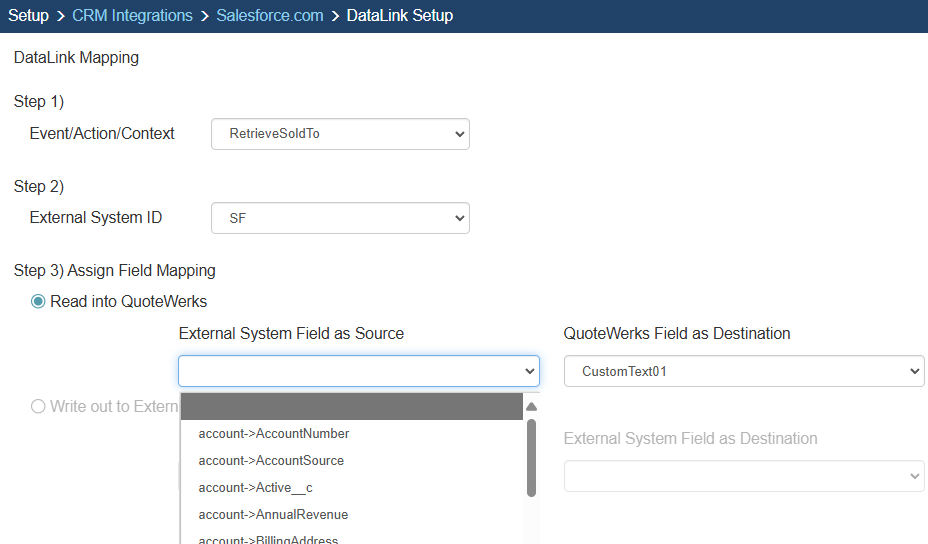Go to Setup in the breadcrumb

point(28,16)
